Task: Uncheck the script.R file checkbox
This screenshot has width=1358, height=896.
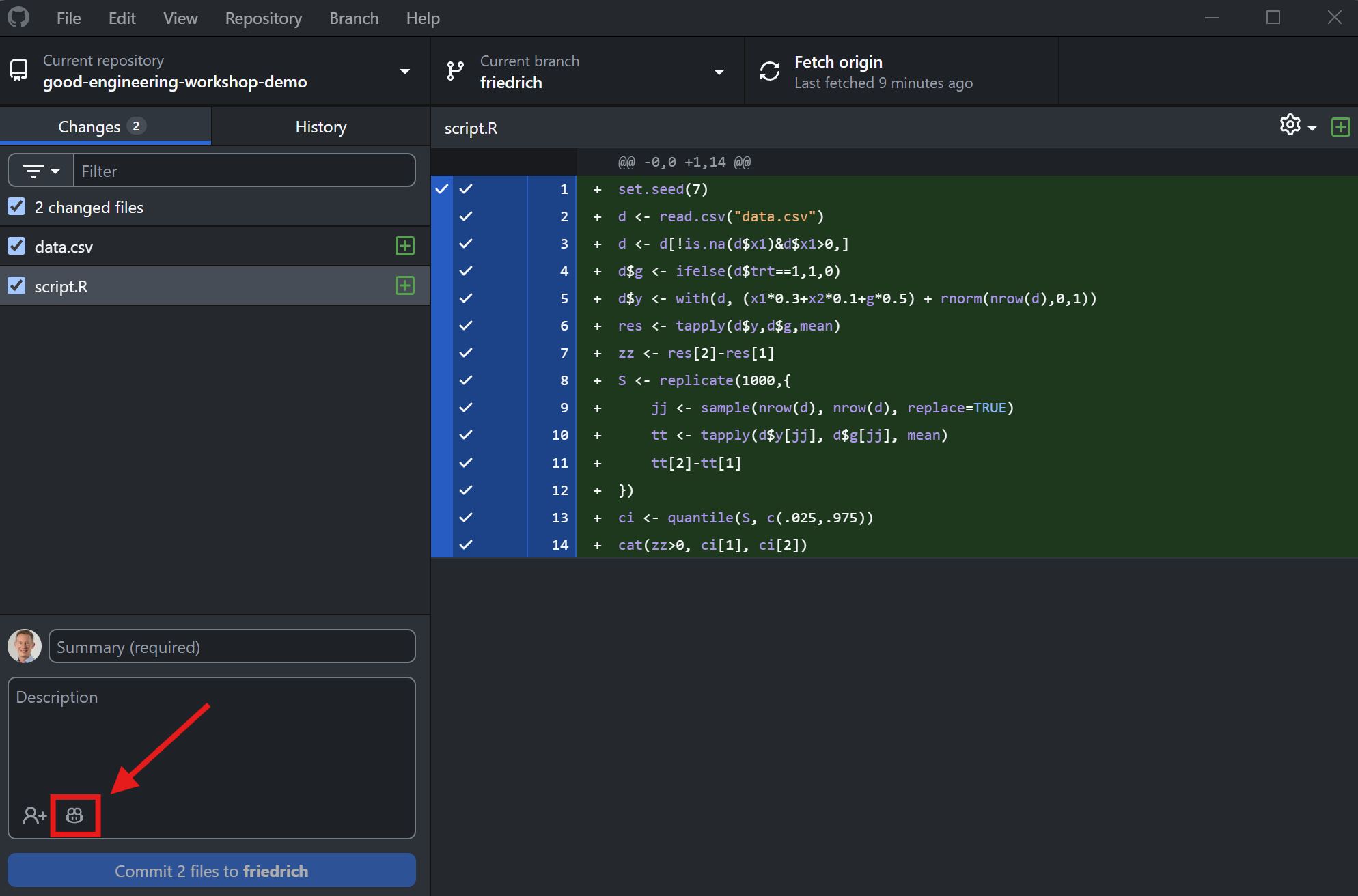Action: click(17, 286)
